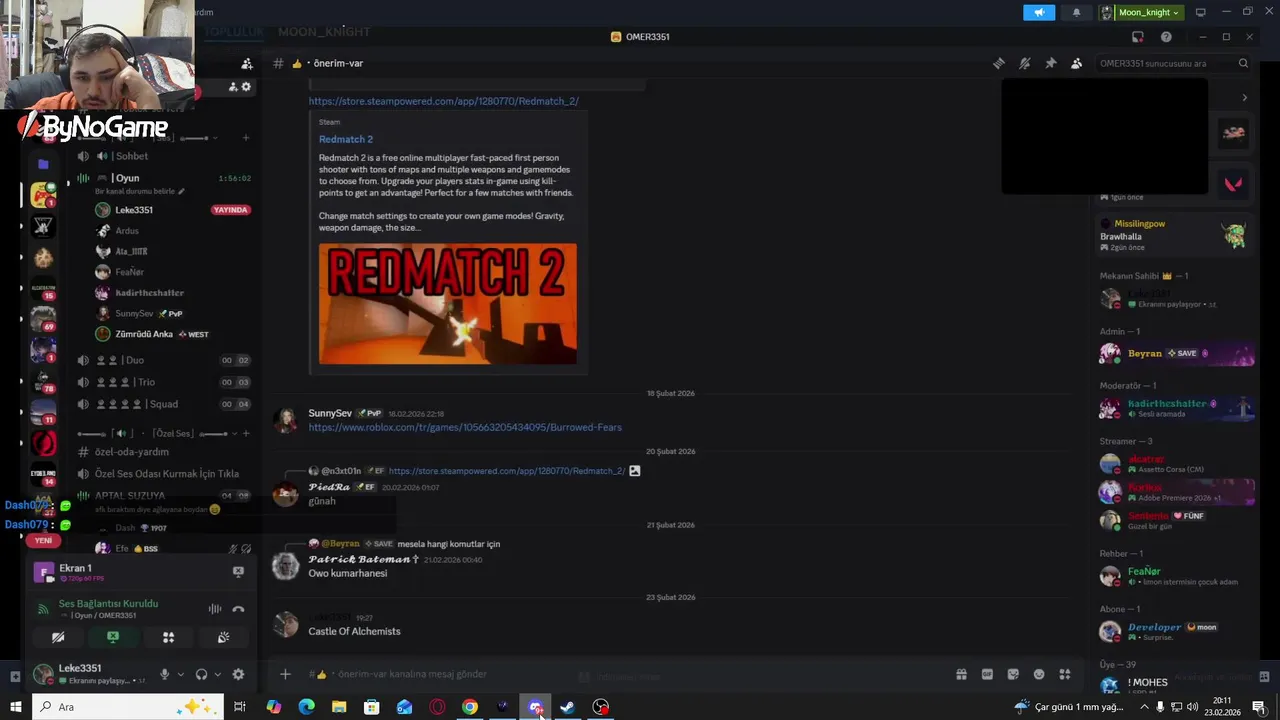The width and height of the screenshot is (1280, 720).
Task: Toggle camera on button
Action: coord(58,637)
